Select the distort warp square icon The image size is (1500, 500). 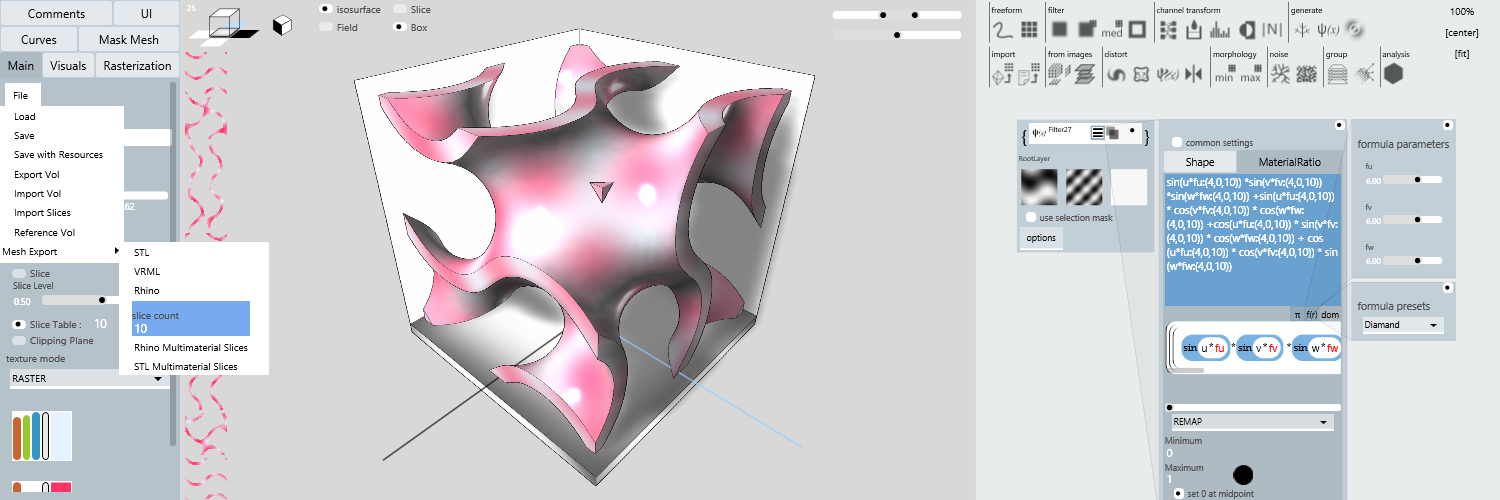coord(1141,74)
